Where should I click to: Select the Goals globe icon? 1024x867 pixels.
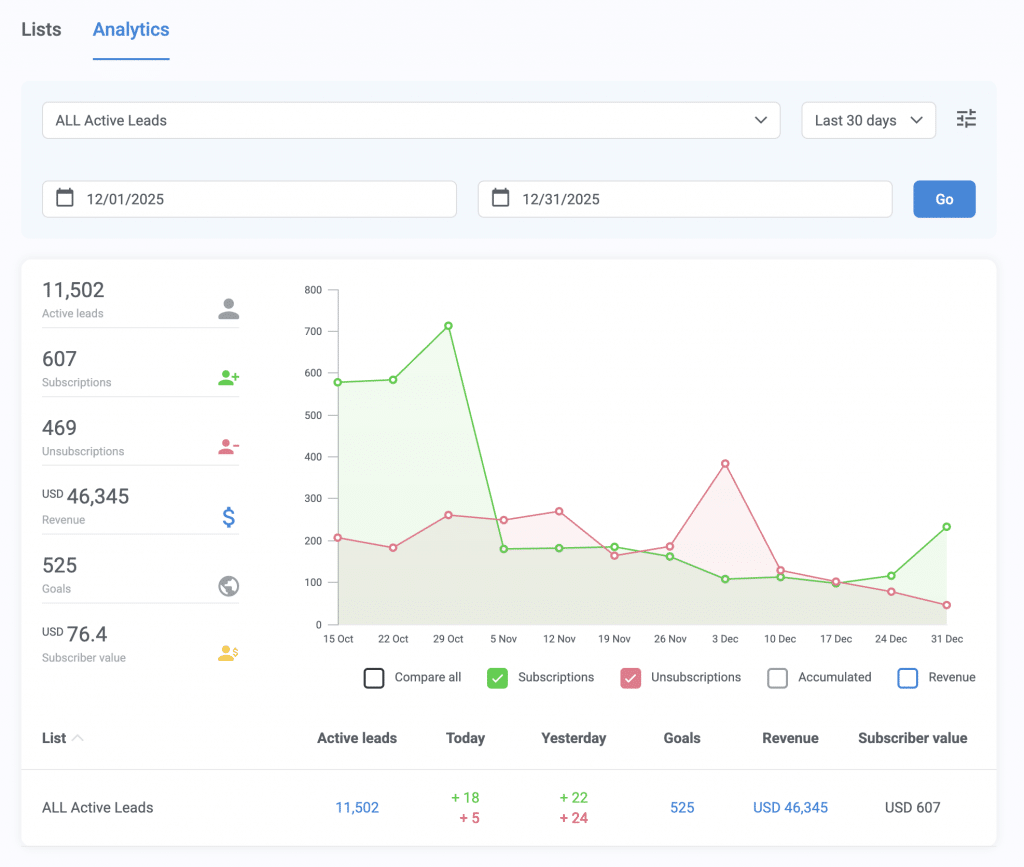coord(228,585)
